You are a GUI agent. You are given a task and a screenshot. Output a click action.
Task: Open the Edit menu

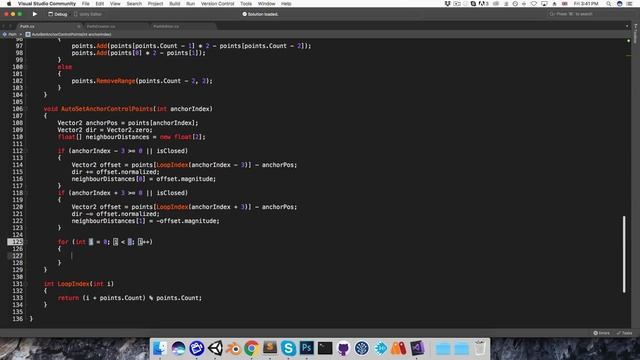100,4
